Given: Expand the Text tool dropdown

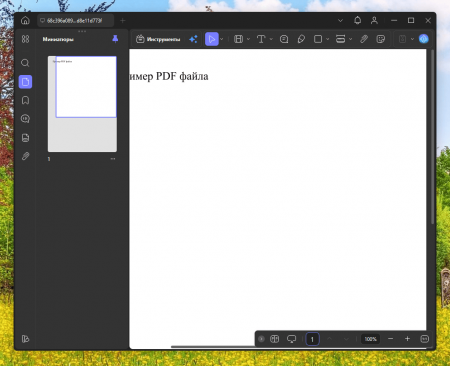Looking at the screenshot, I should [271, 39].
